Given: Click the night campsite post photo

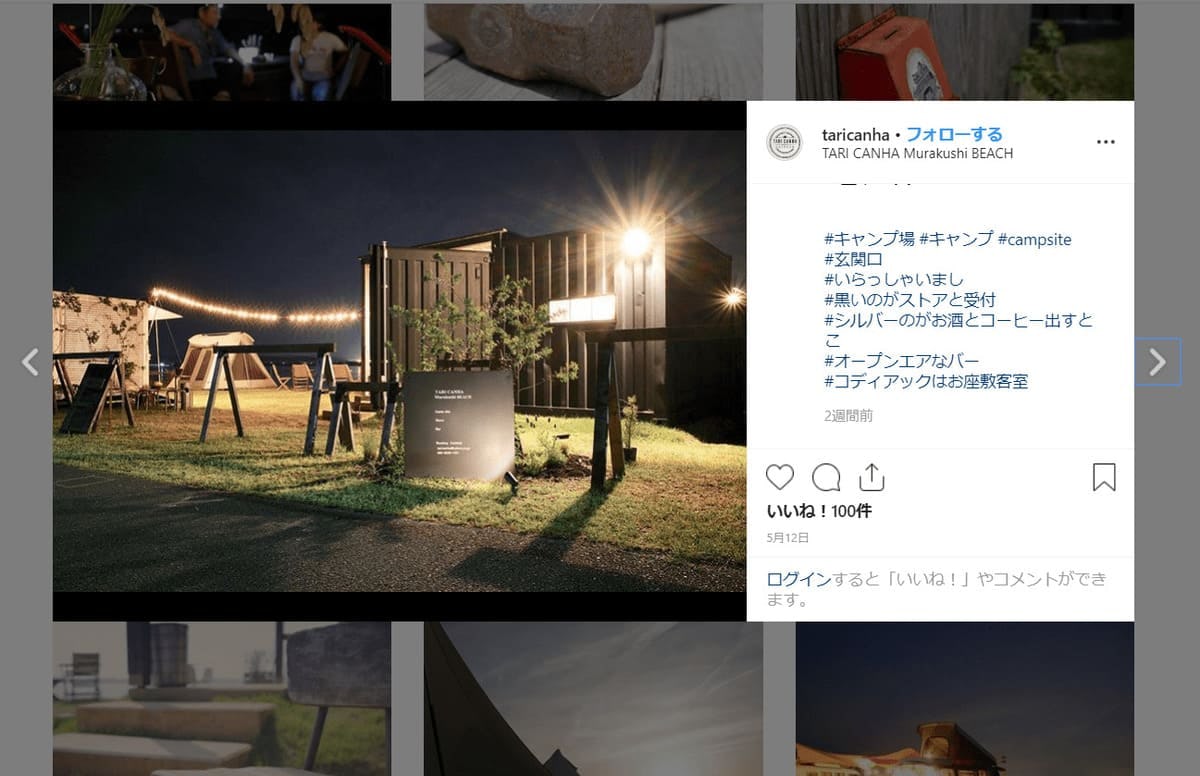Looking at the screenshot, I should click(x=399, y=361).
